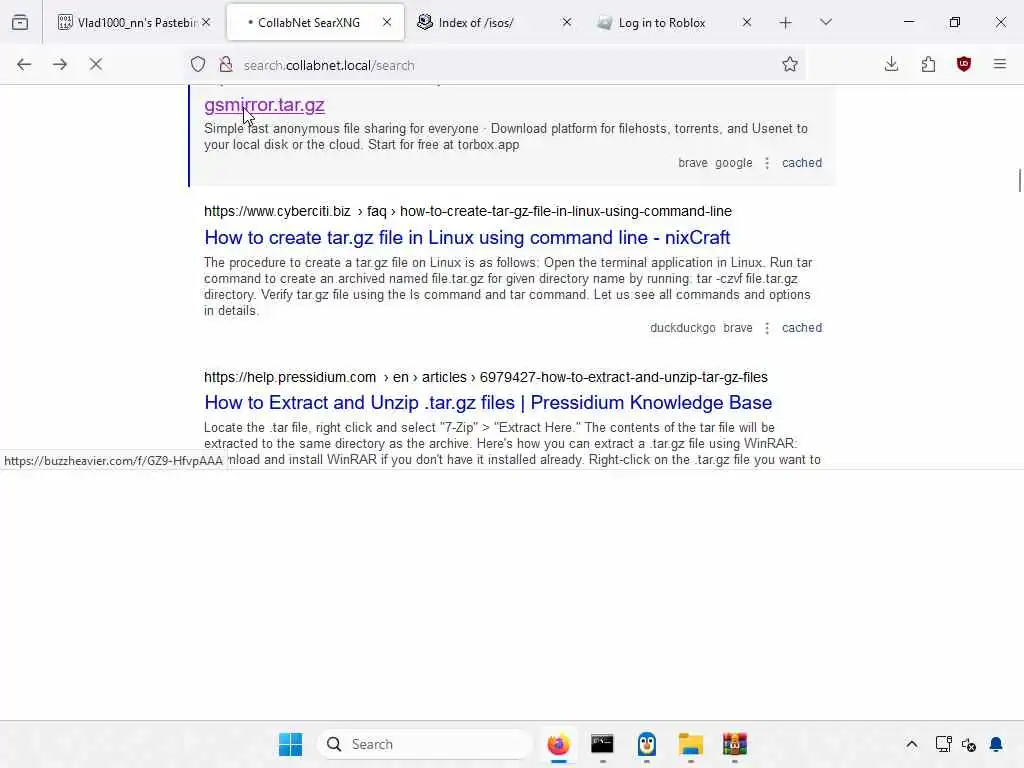
Task: Click the duckduckgo engine label under nixCraft result
Action: 682,328
